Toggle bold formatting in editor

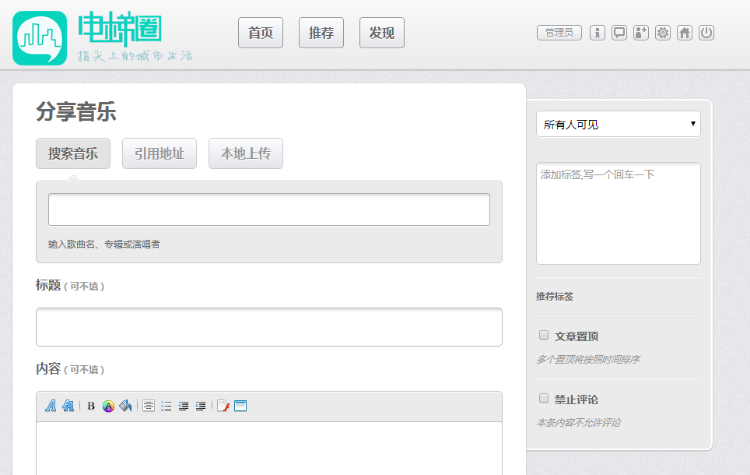tap(91, 406)
